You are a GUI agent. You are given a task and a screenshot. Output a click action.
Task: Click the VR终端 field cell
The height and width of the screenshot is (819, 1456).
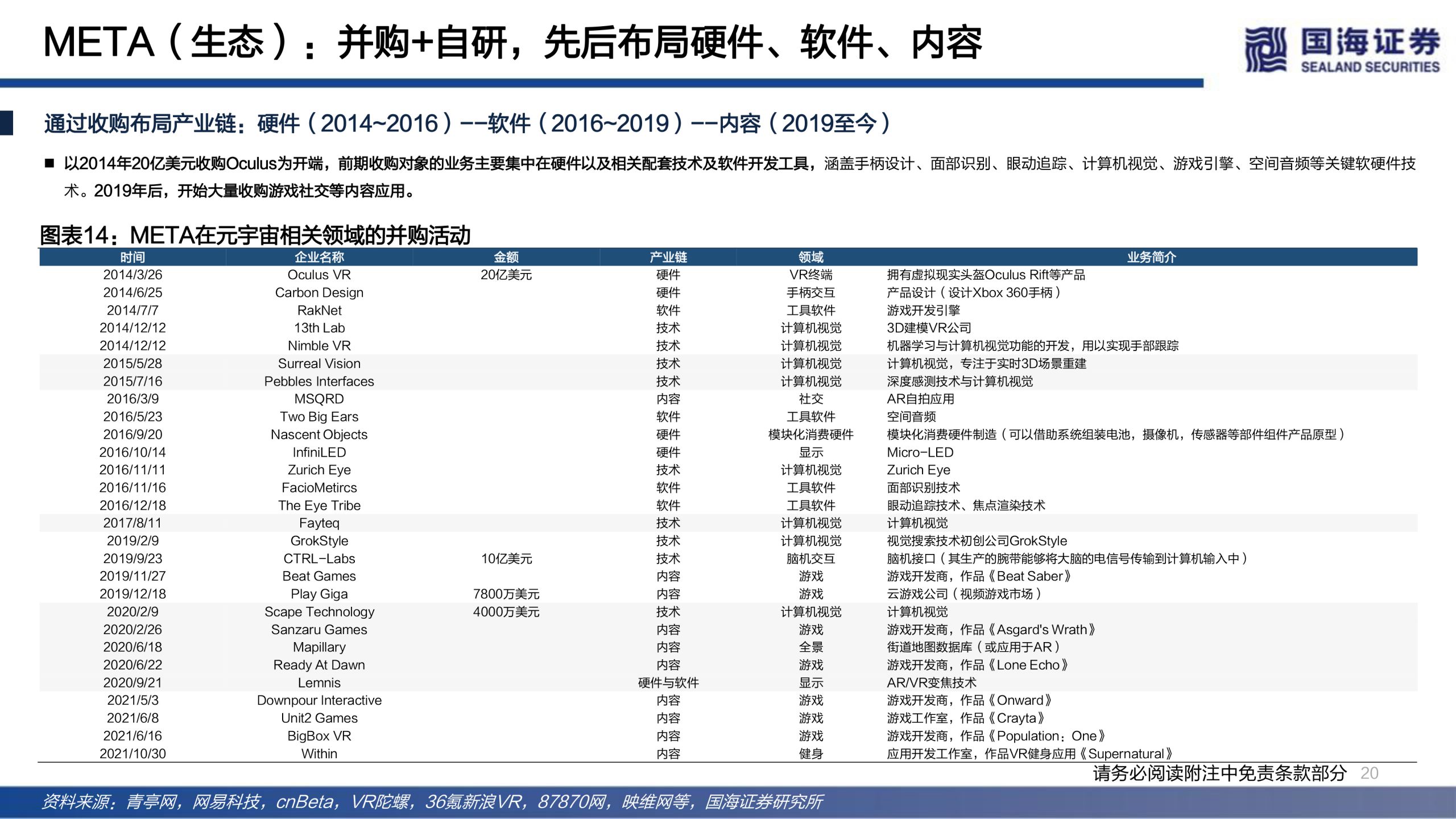811,275
